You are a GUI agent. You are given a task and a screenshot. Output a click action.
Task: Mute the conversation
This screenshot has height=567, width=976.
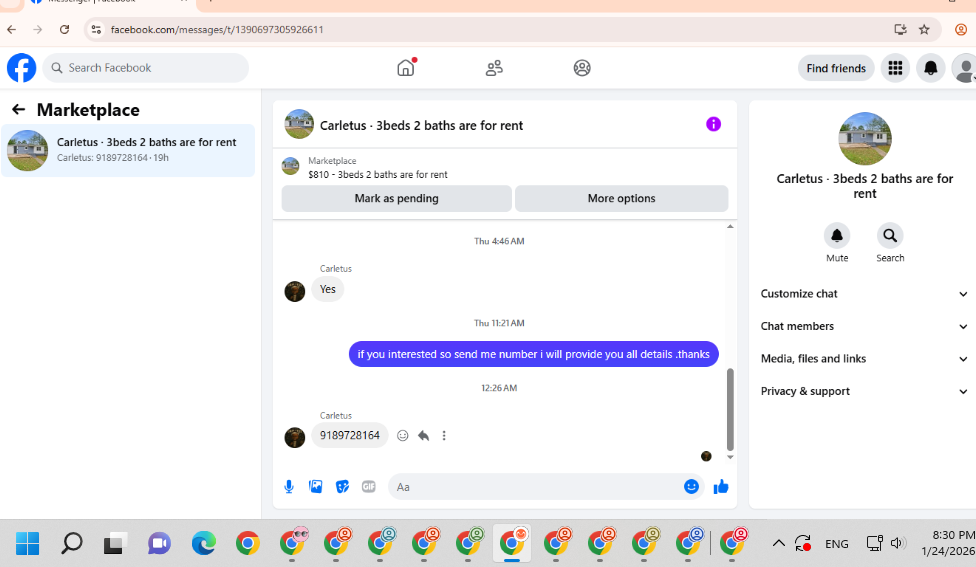pyautogui.click(x=837, y=236)
